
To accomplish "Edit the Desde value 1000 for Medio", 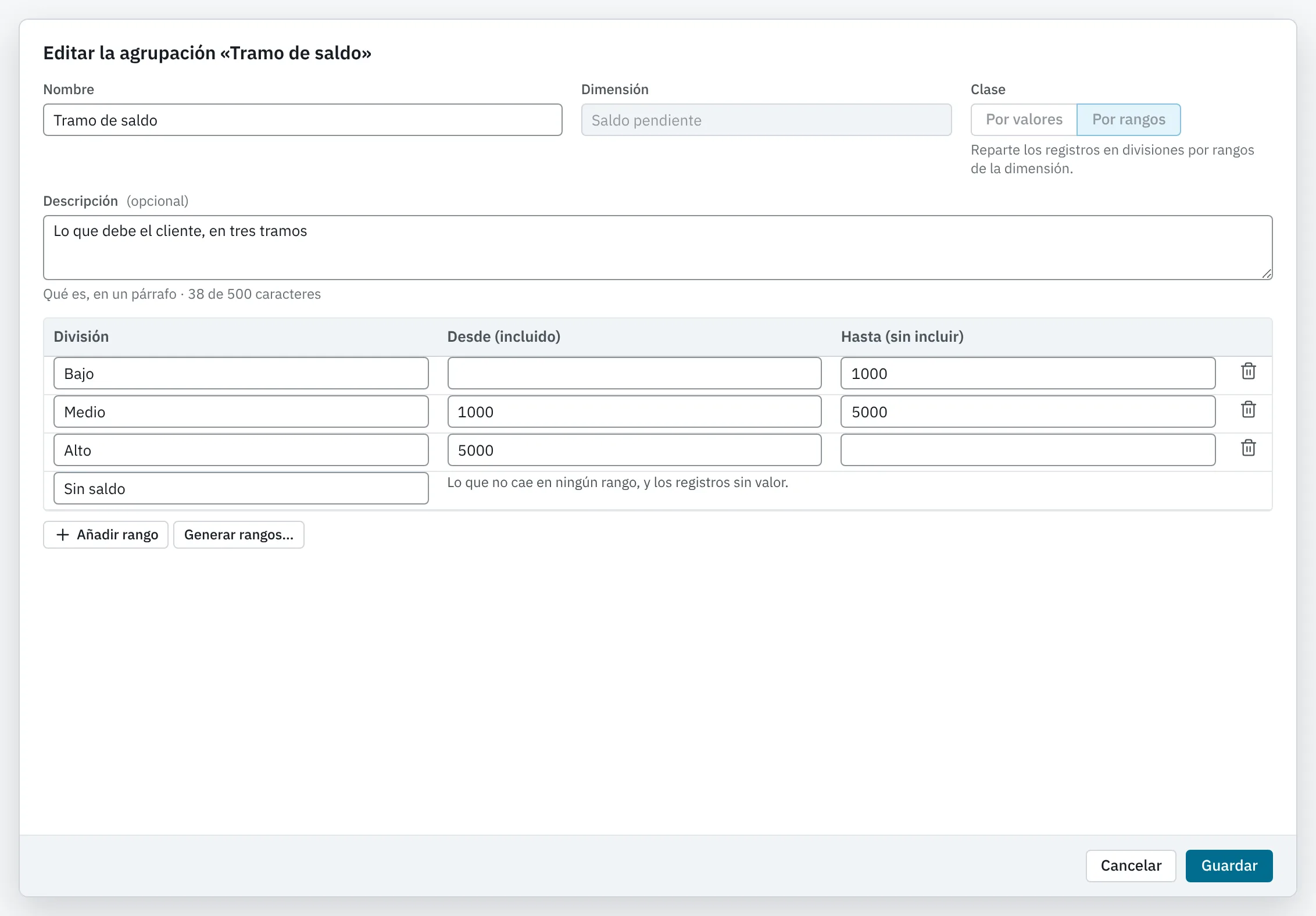I will [x=634, y=412].
